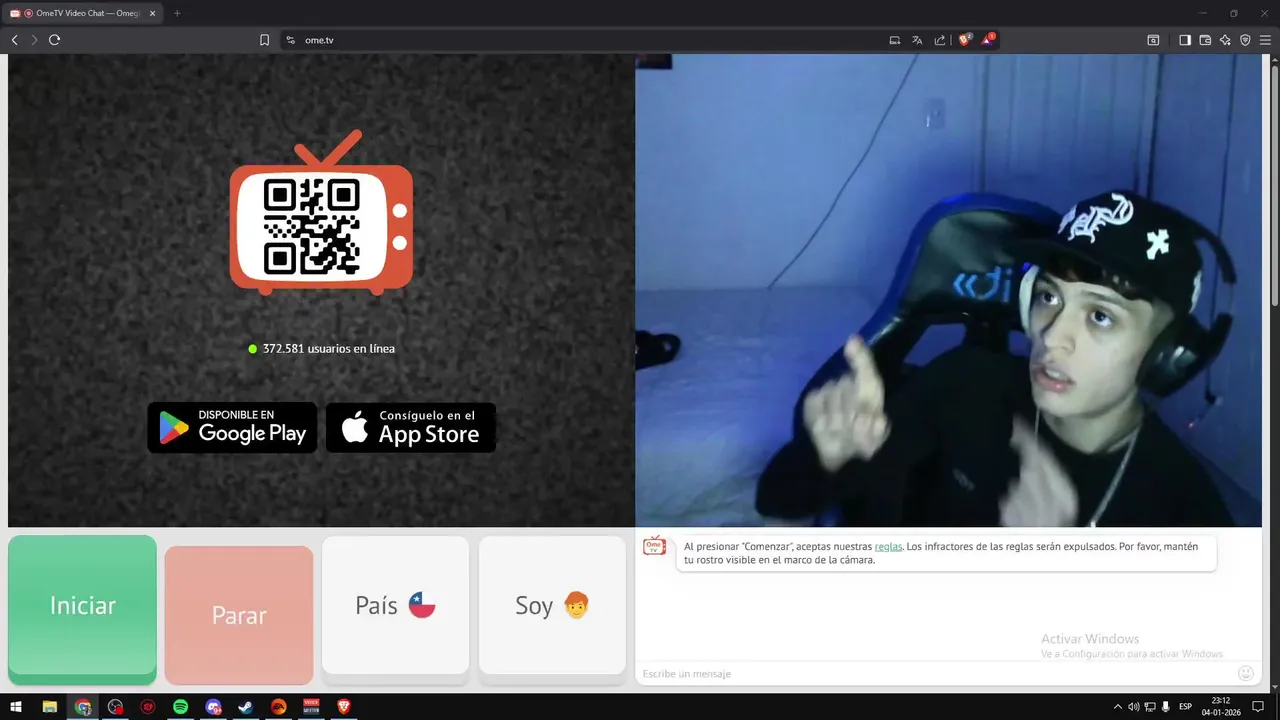Open the browser main menu
Viewport: 1280px width, 720px height.
pyautogui.click(x=1266, y=40)
